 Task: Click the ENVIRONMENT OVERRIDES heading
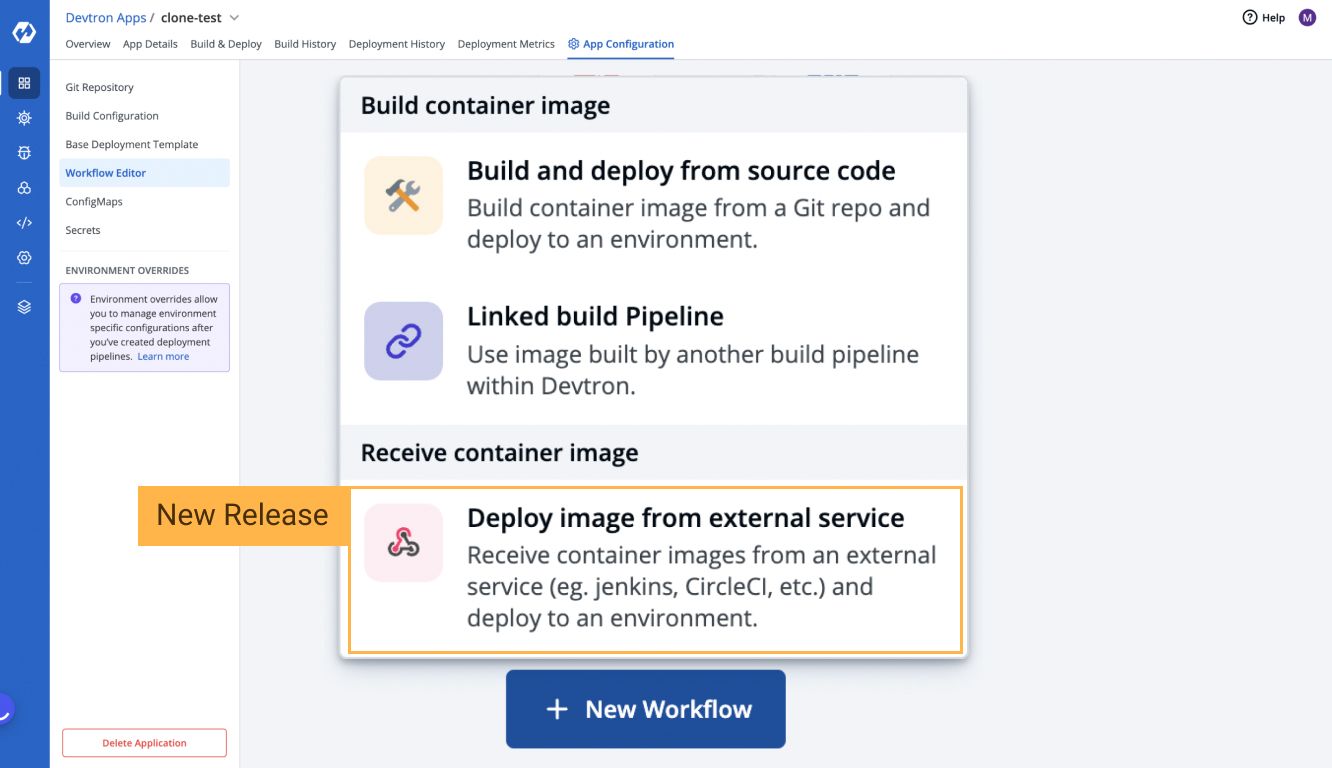[127, 270]
